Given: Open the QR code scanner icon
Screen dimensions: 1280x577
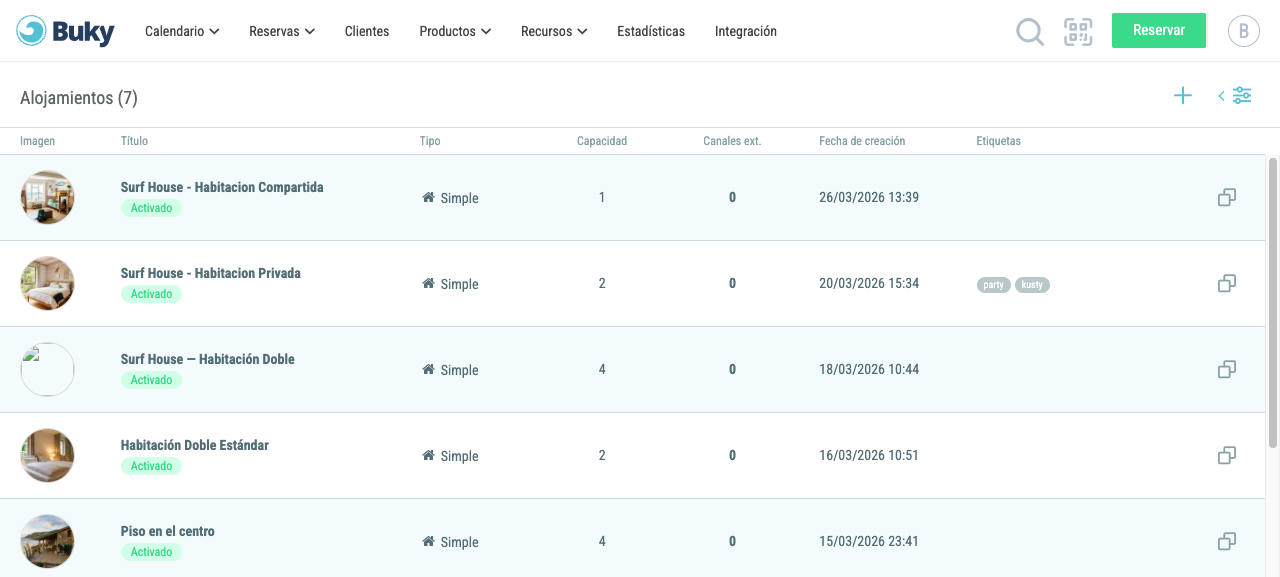Looking at the screenshot, I should click(1078, 32).
